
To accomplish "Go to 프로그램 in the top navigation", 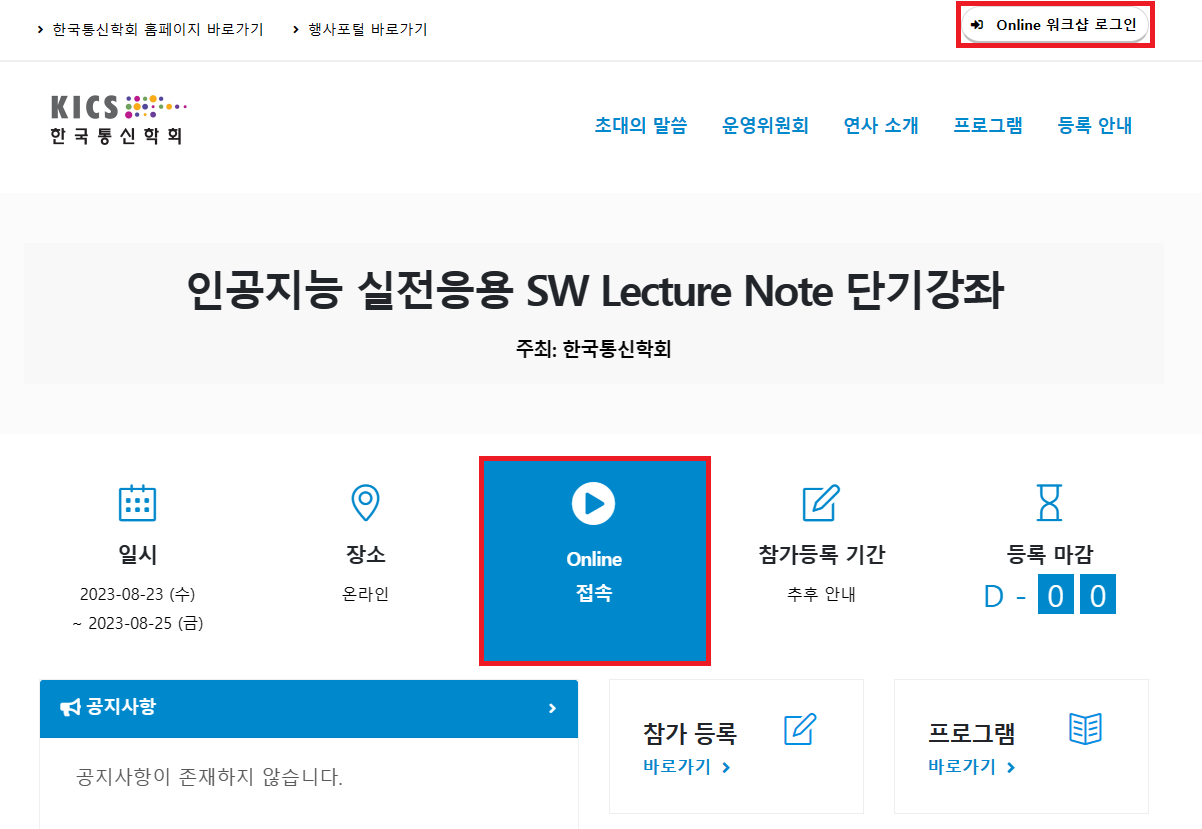I will (987, 126).
